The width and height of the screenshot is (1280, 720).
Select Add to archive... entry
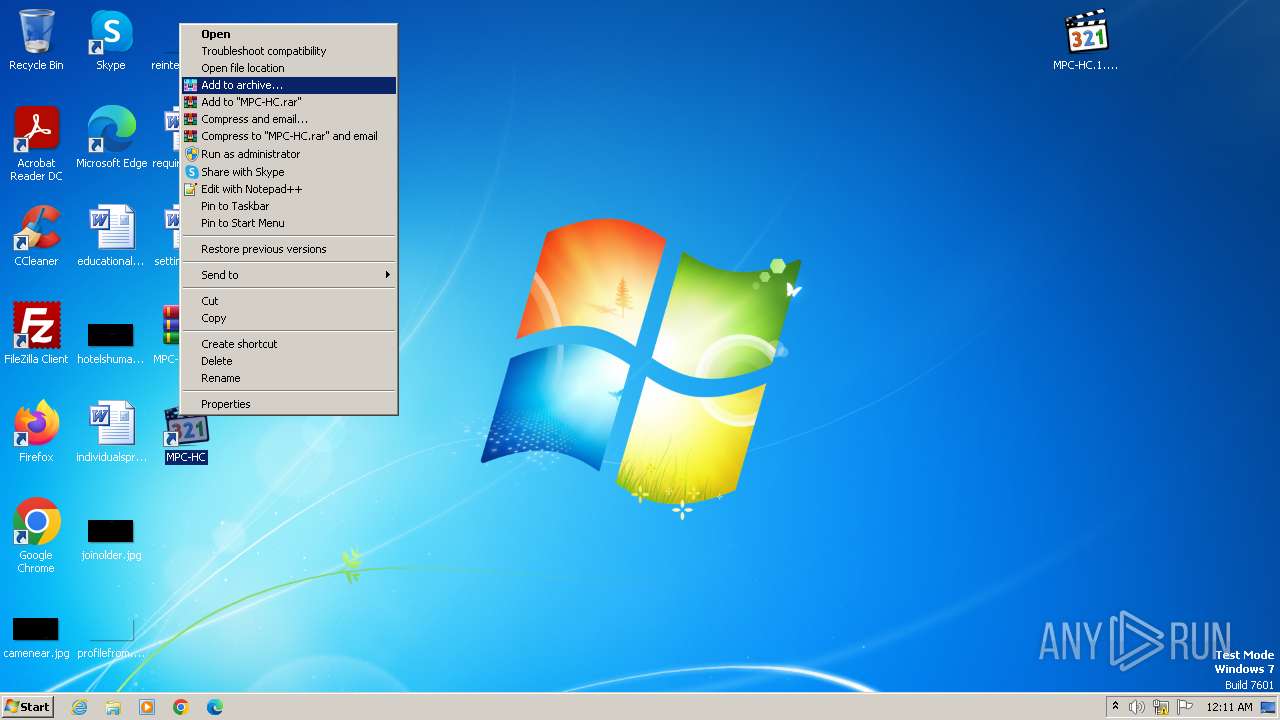289,85
